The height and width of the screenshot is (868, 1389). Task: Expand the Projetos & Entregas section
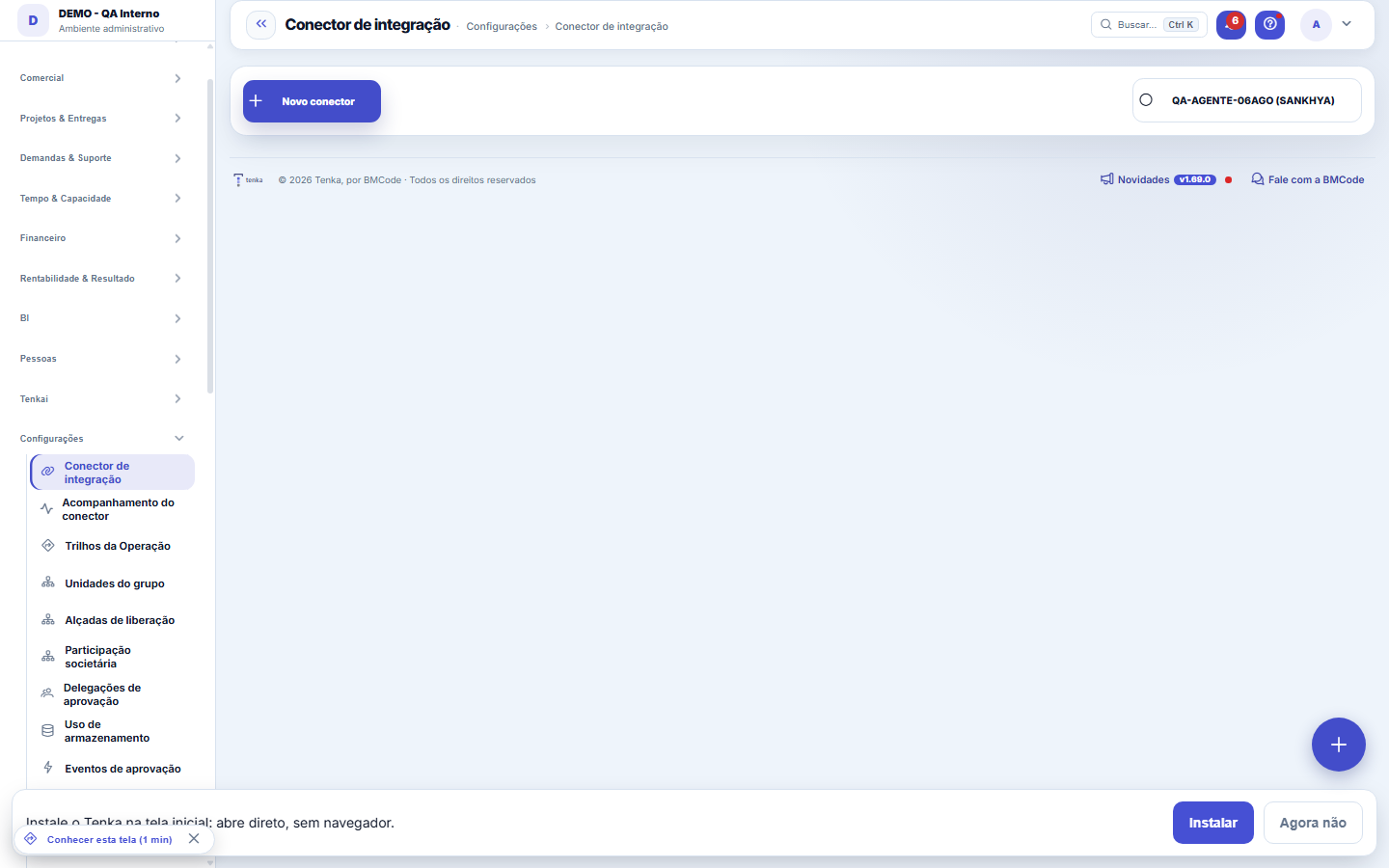pos(100,119)
